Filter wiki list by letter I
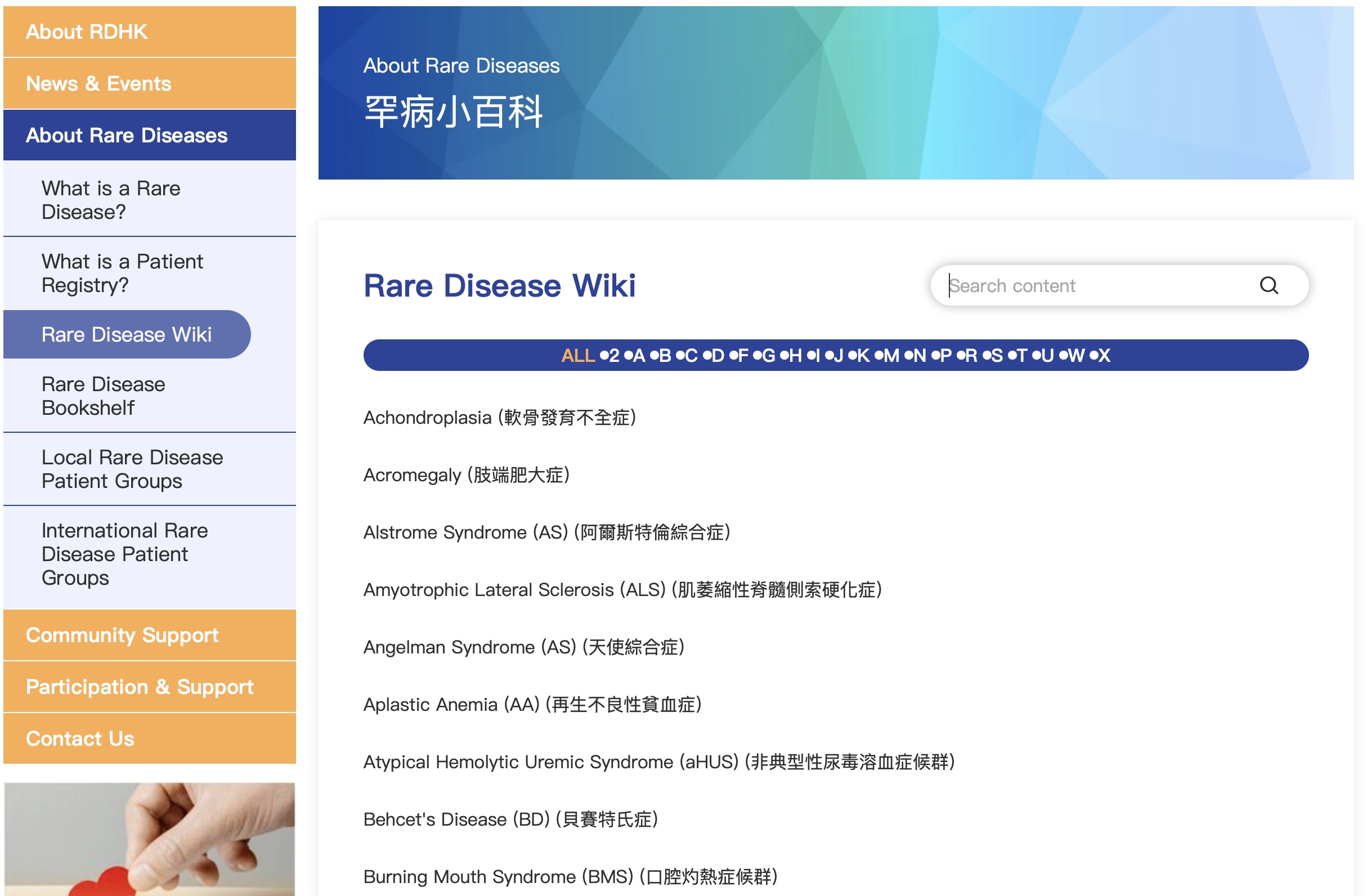 pyautogui.click(x=817, y=355)
